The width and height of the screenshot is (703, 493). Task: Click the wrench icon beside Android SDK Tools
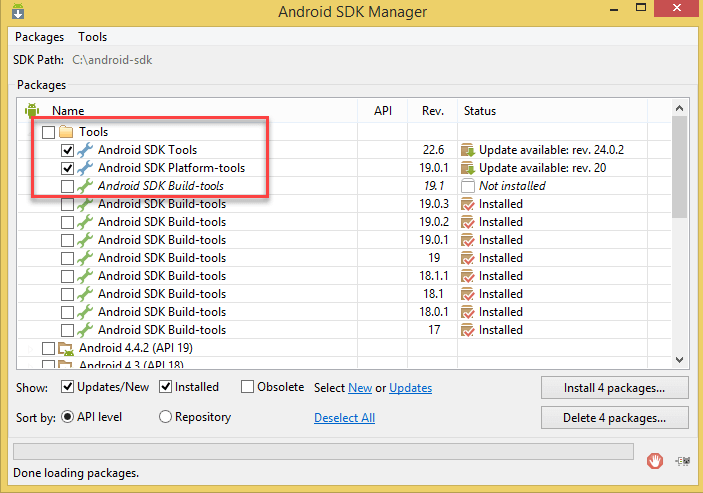click(x=86, y=150)
